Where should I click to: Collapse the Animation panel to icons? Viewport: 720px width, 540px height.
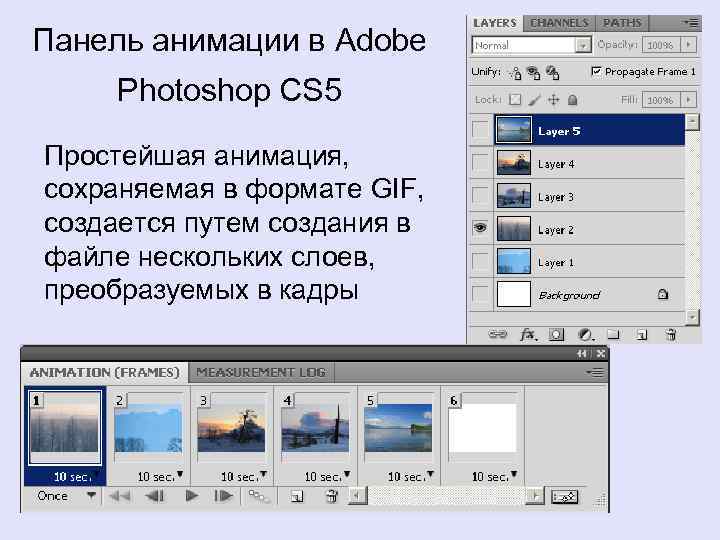(582, 354)
